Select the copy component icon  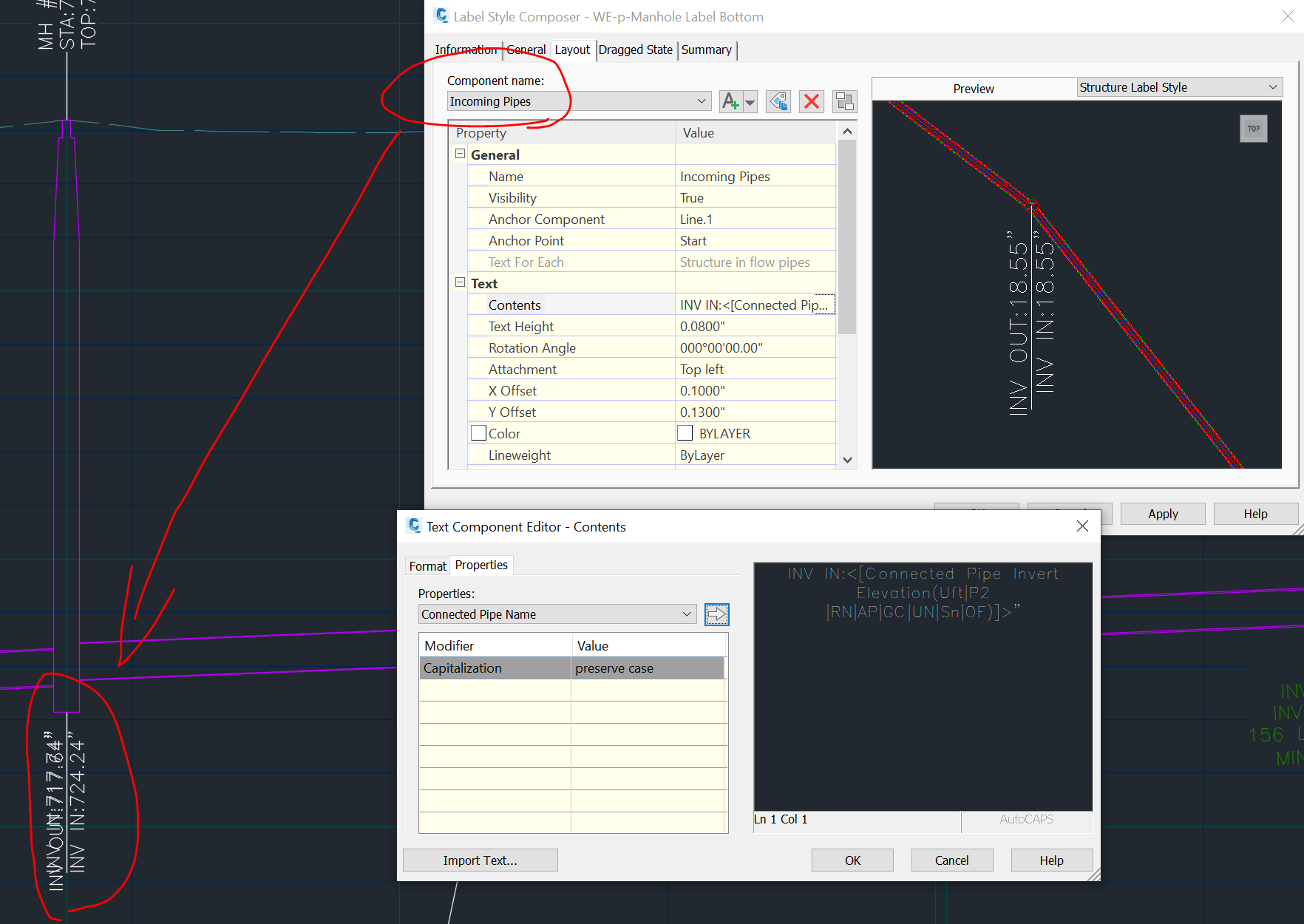click(x=778, y=101)
